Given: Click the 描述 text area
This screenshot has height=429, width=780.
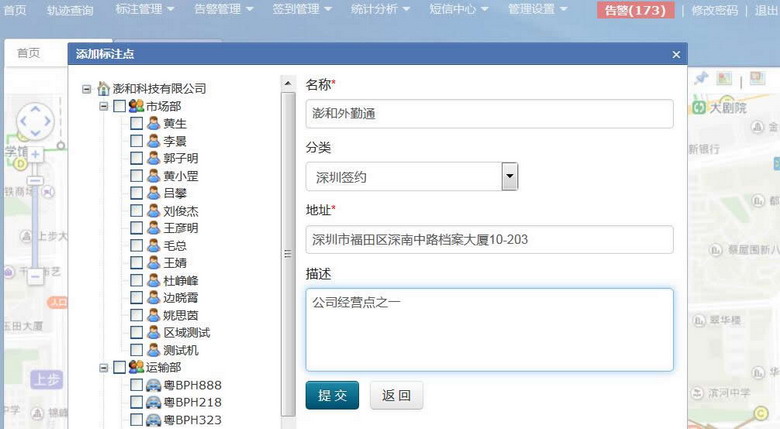Looking at the screenshot, I should click(x=489, y=329).
